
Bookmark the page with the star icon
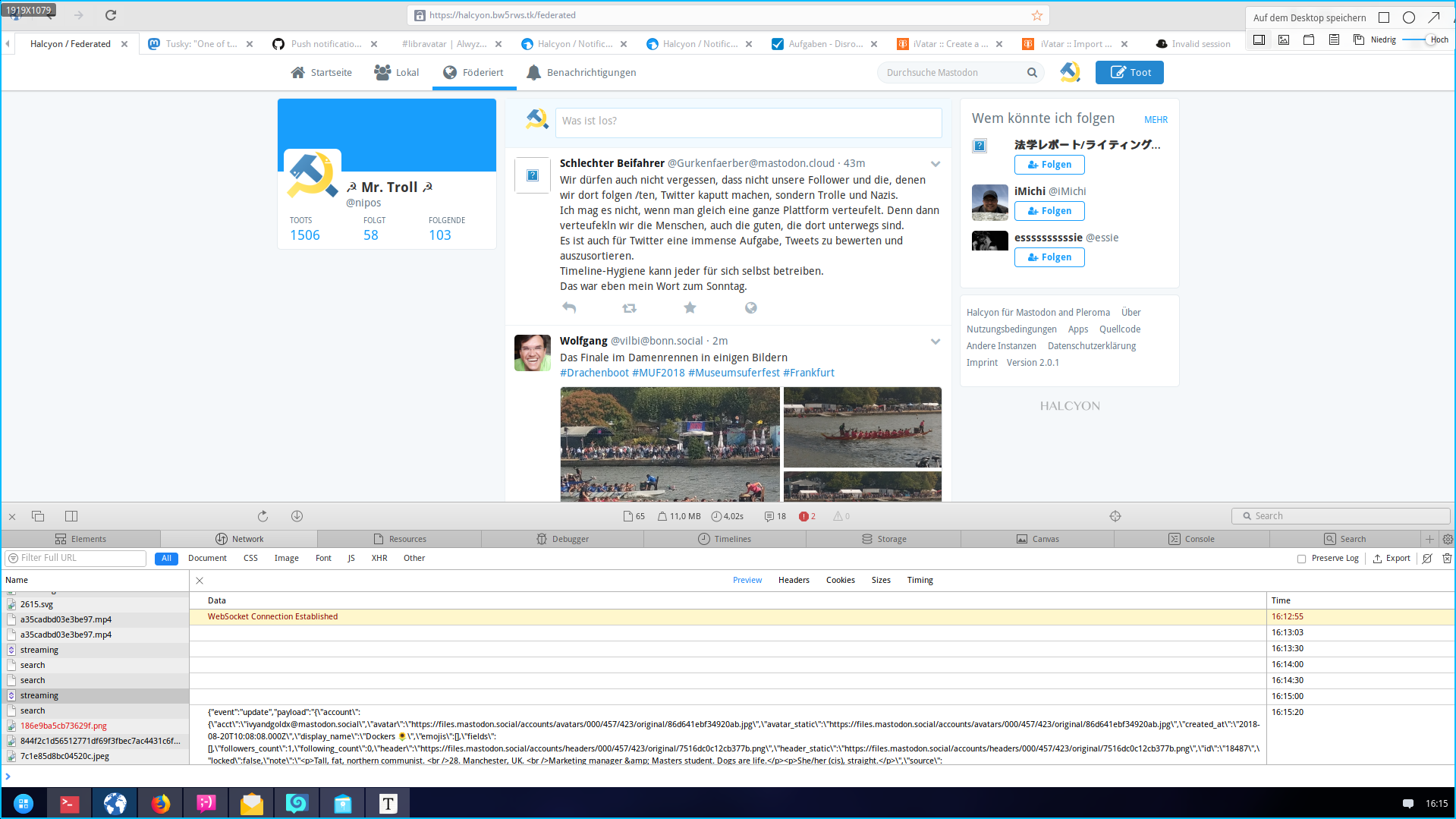tap(1036, 14)
